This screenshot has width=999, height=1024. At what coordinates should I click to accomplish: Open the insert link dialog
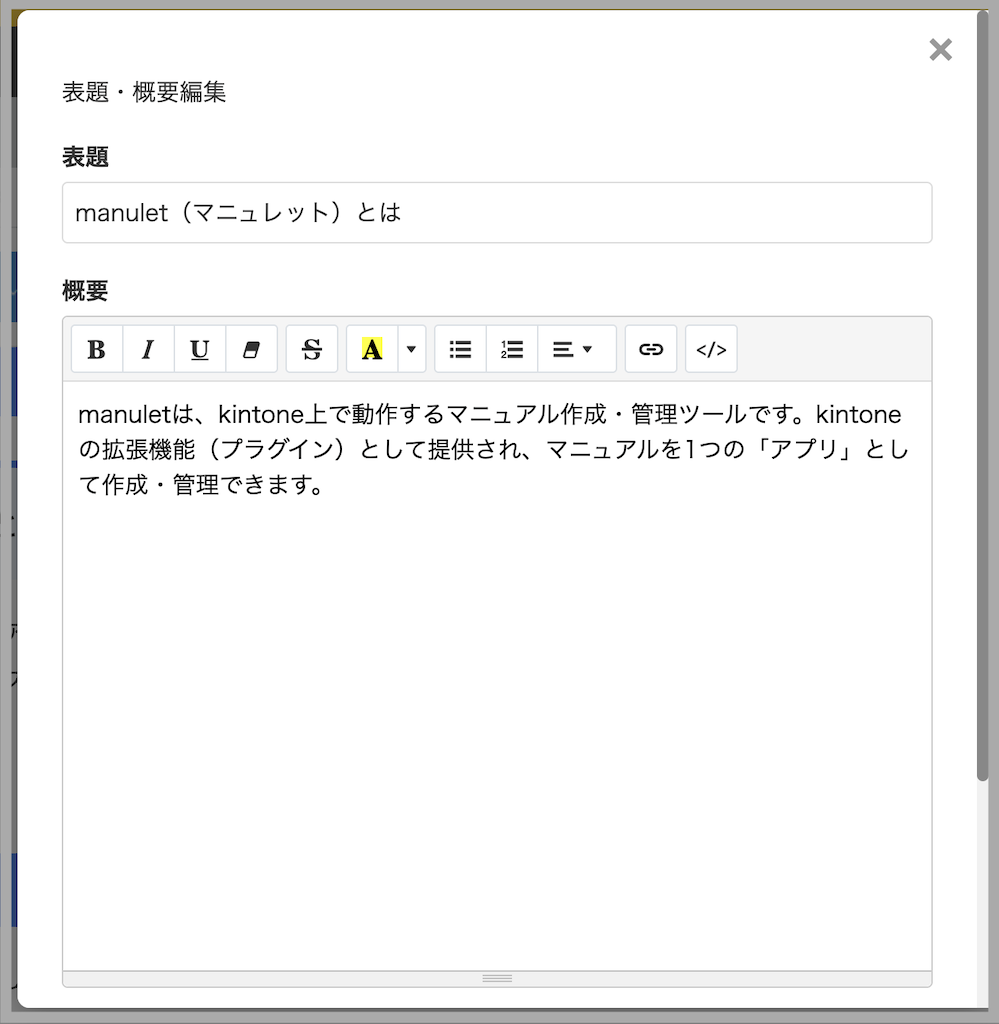[x=651, y=349]
